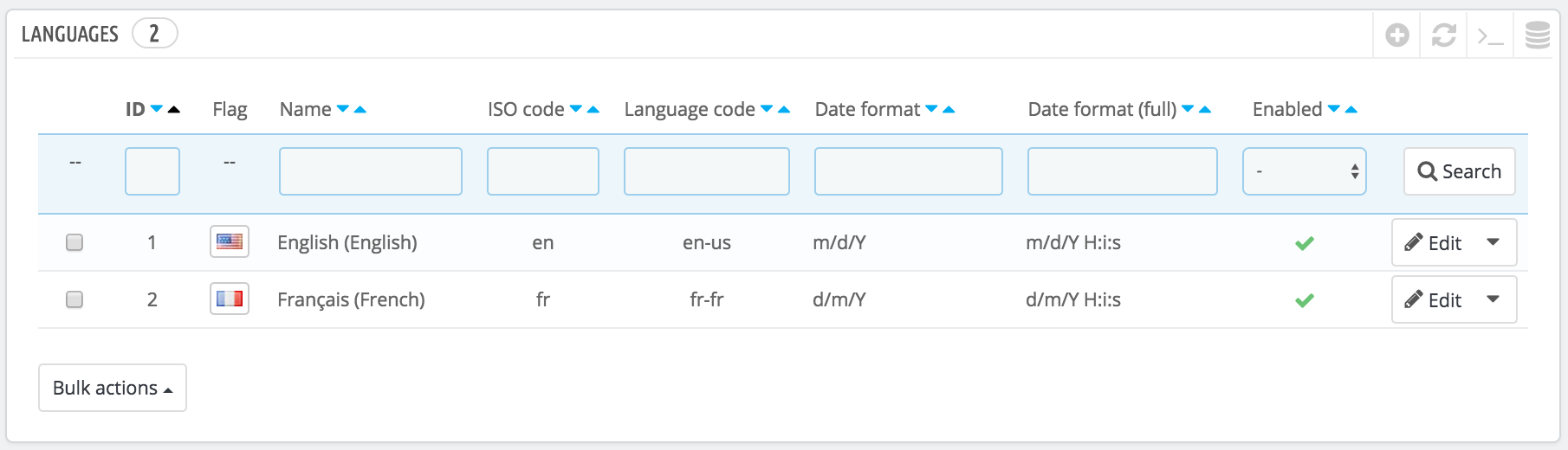1568x450 pixels.
Task: Click the Name filter input field
Action: [x=371, y=171]
